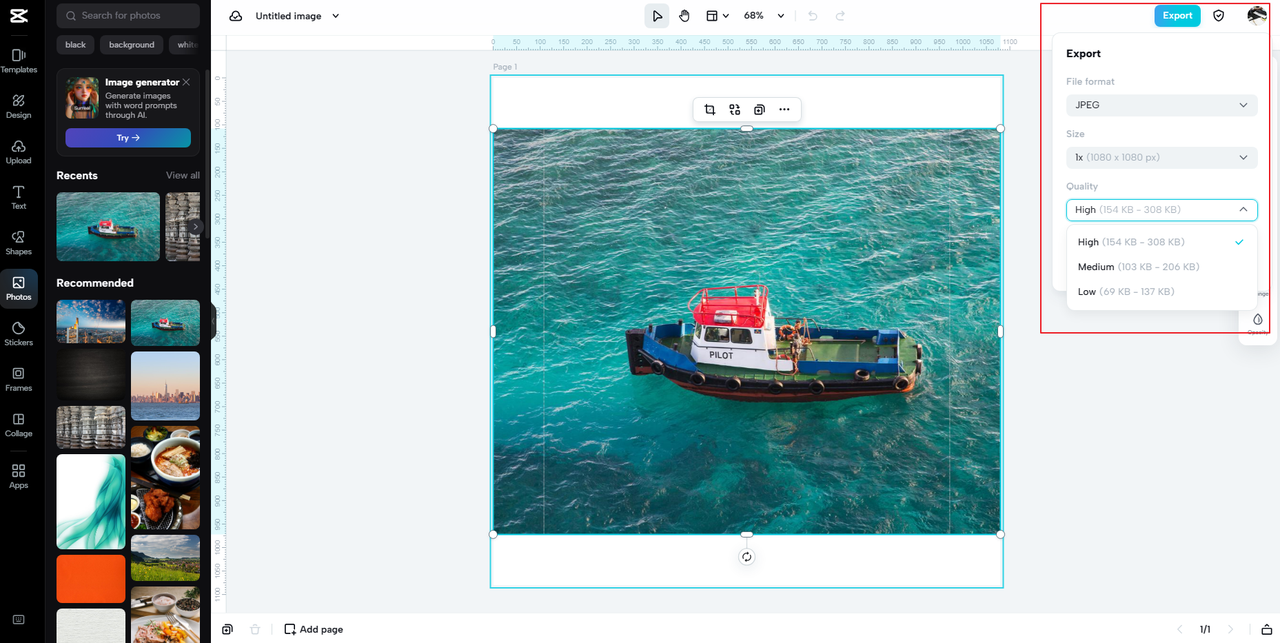Screen dimensions: 1280x643
Task: Go to the next page arrow
Action: [1231, 629]
